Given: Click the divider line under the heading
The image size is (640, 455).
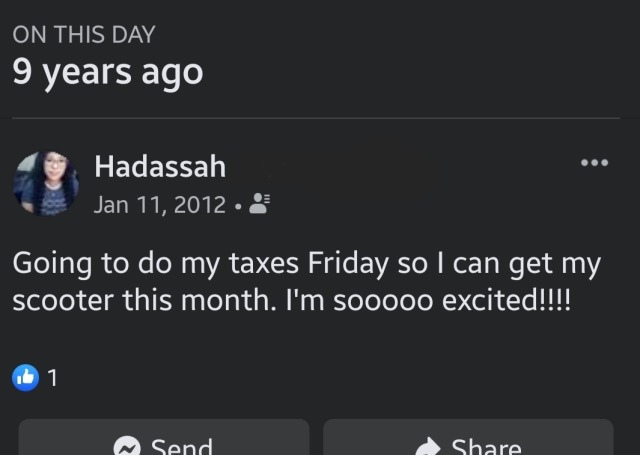Looking at the screenshot, I should pos(320,118).
